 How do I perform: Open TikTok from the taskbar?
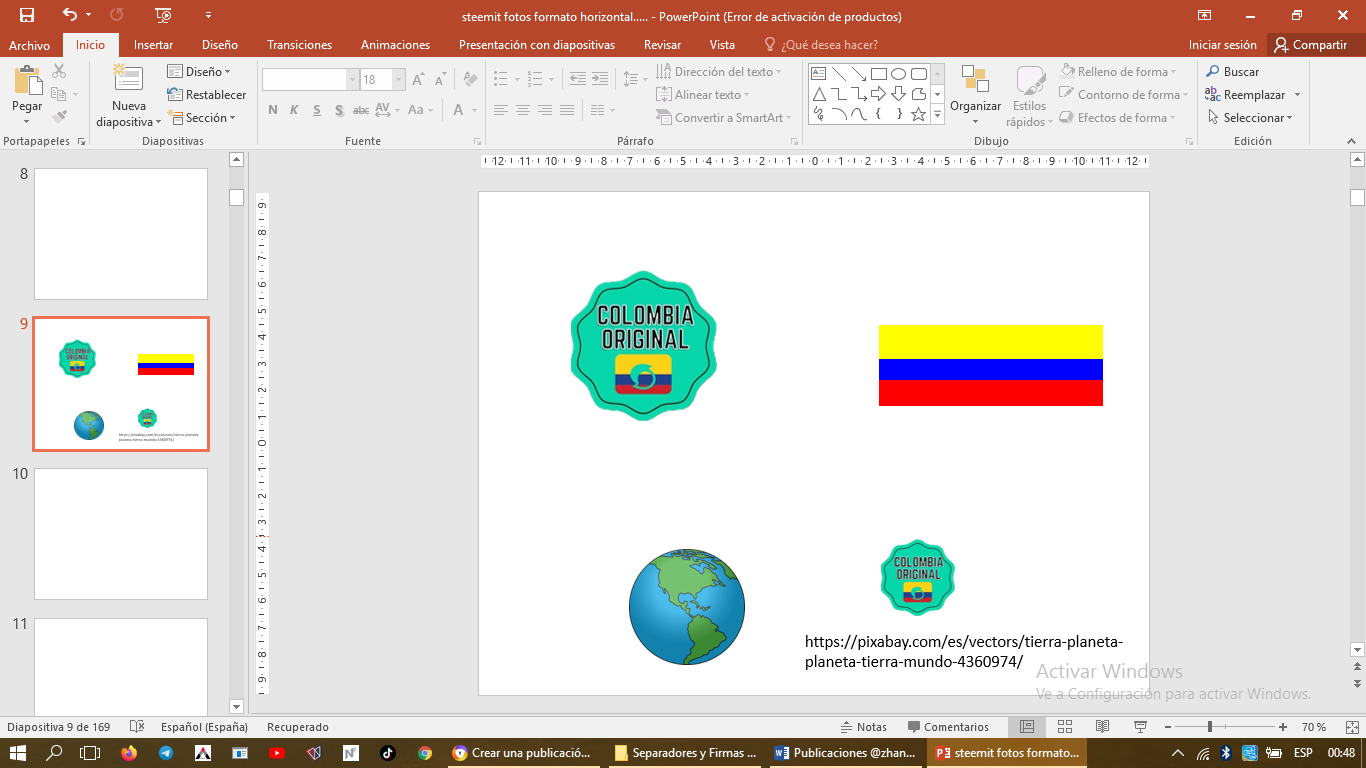point(388,753)
